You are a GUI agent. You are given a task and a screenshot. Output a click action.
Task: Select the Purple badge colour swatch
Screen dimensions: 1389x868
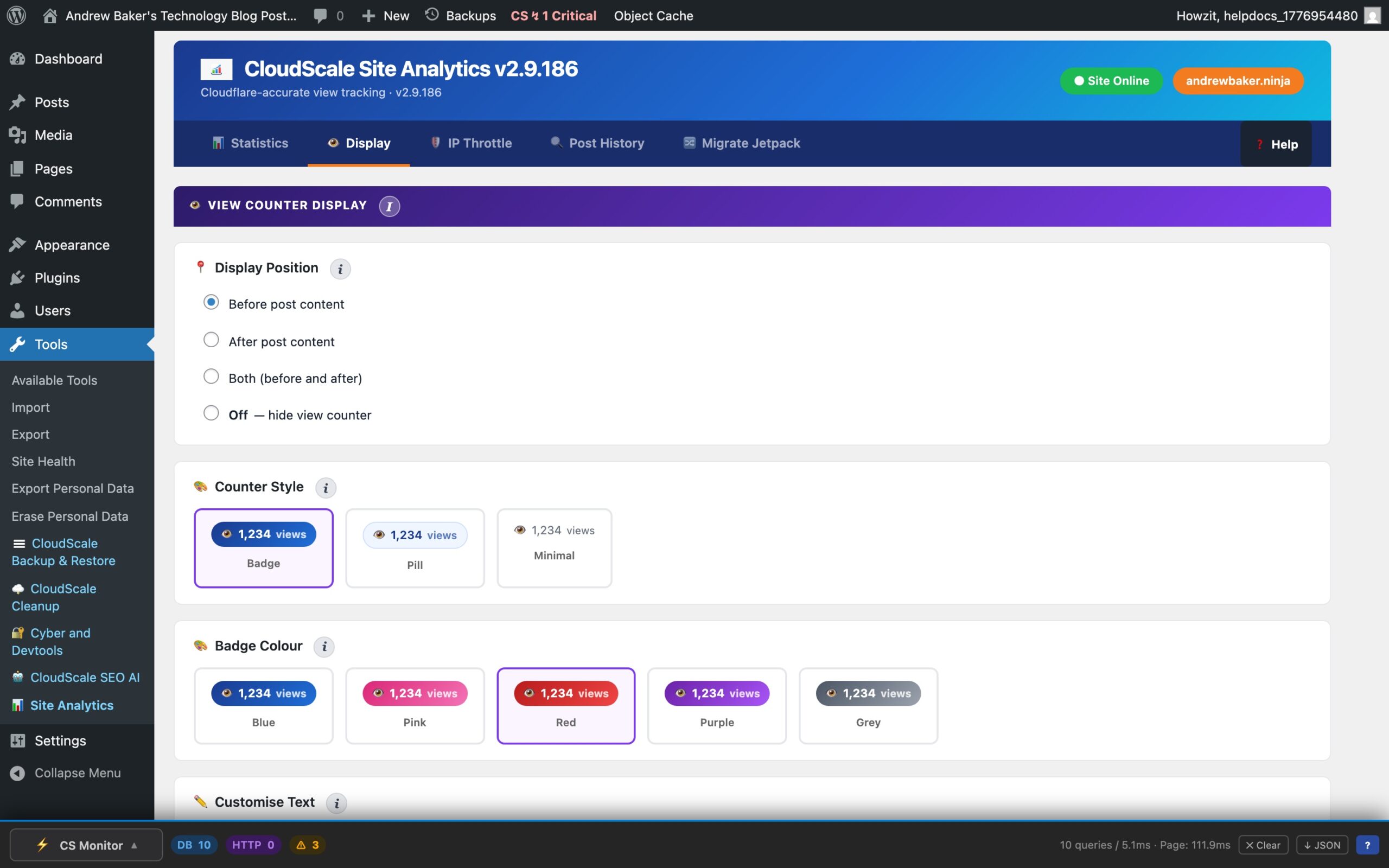[716, 705]
